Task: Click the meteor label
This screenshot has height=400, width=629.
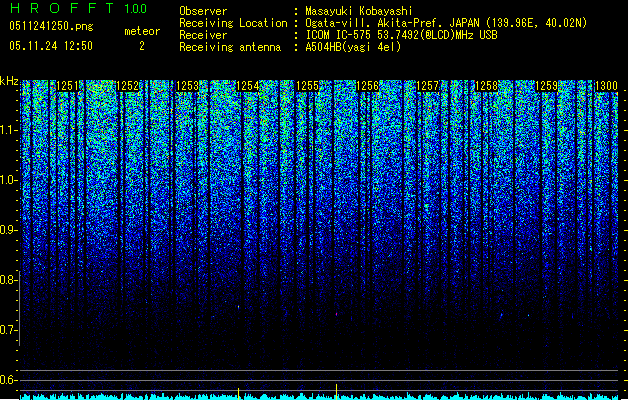Action: (x=142, y=31)
